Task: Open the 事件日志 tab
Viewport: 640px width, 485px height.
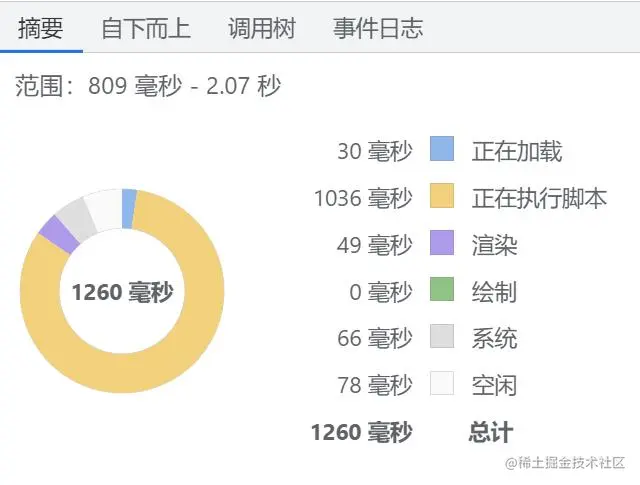Action: 378,27
